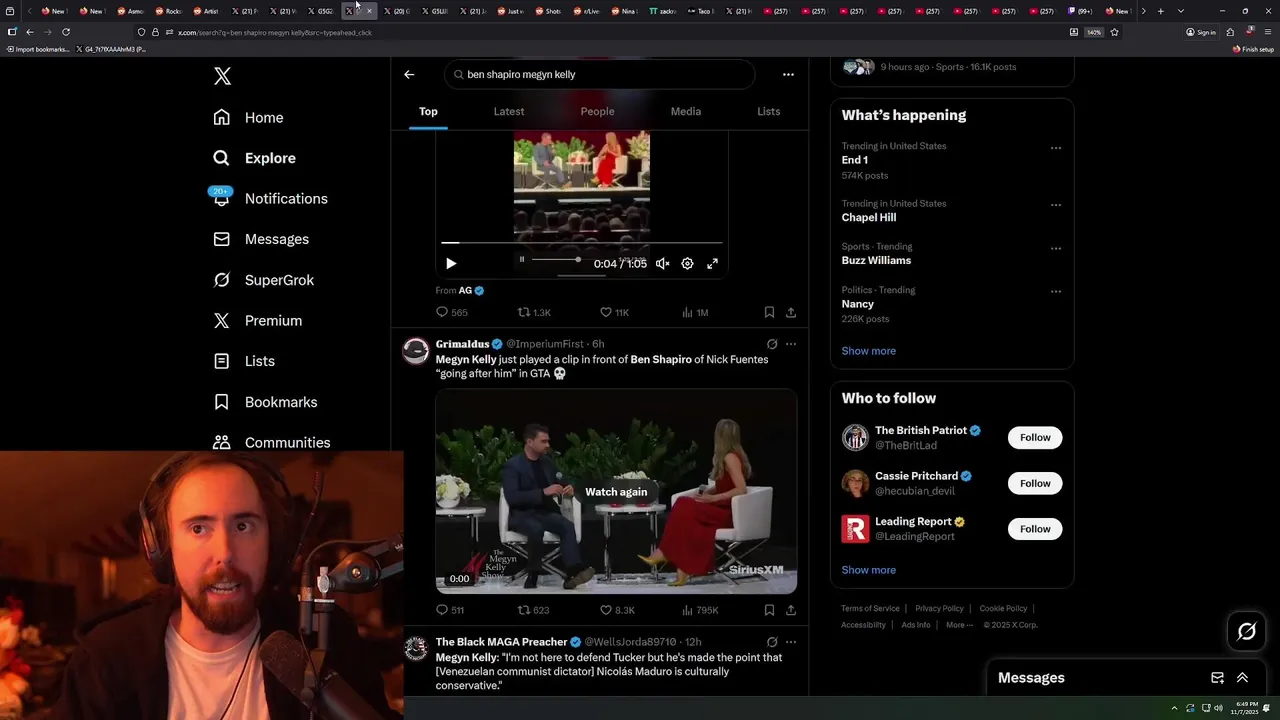This screenshot has width=1280, height=720.
Task: Click Show more under What's happening
Action: 868,351
